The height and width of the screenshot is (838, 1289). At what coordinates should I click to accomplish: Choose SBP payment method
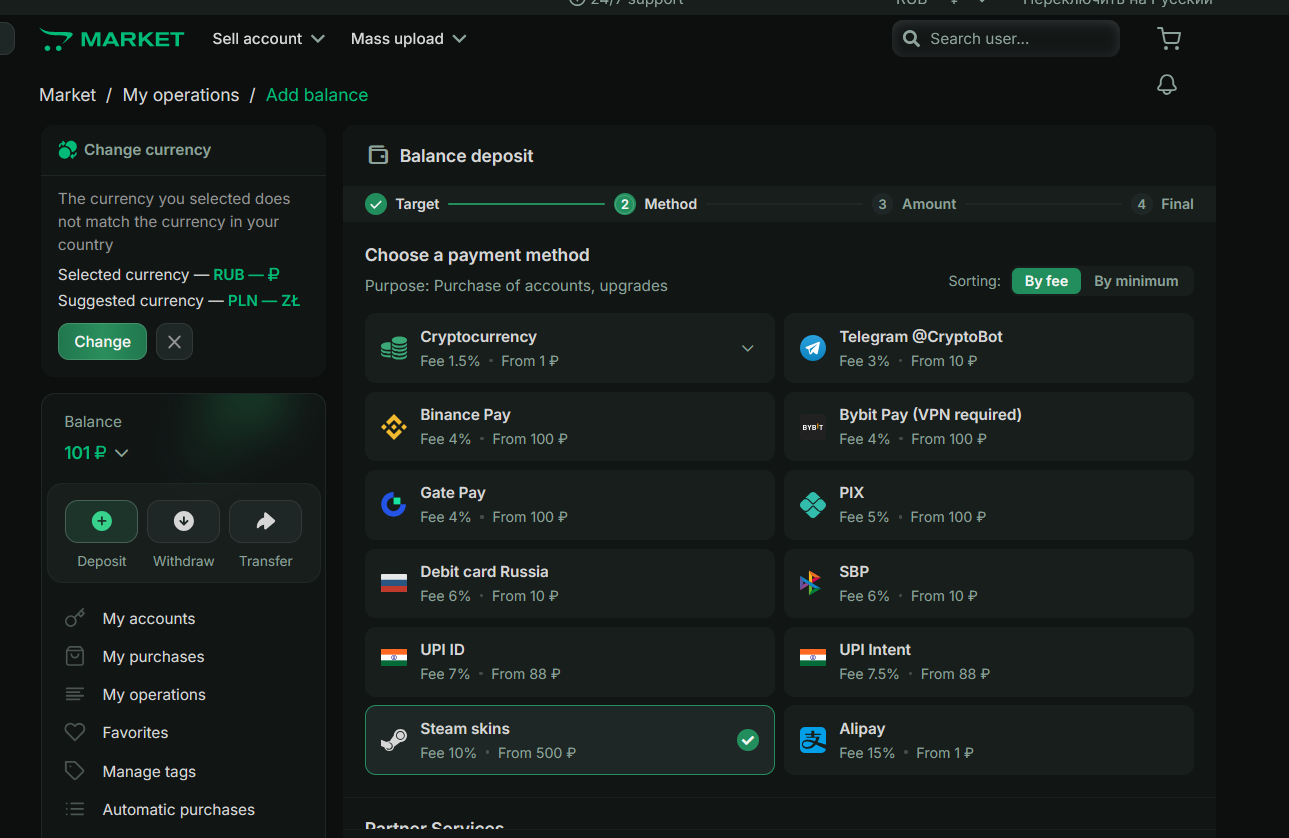point(989,583)
